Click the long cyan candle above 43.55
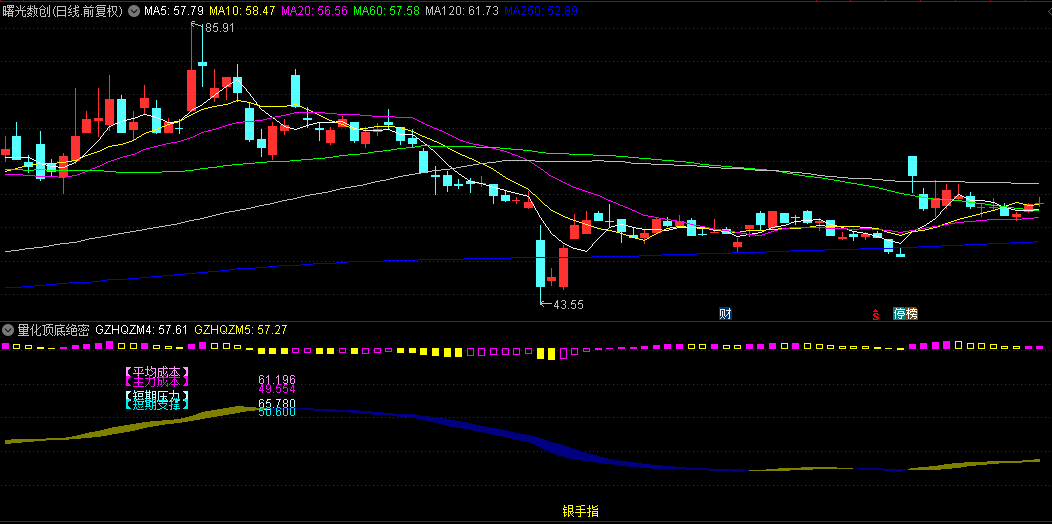The image size is (1052, 524). 541,264
